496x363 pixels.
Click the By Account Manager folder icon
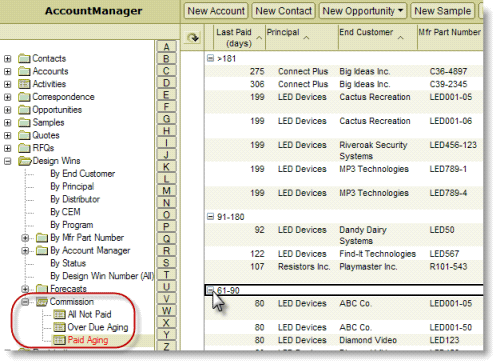click(42, 251)
